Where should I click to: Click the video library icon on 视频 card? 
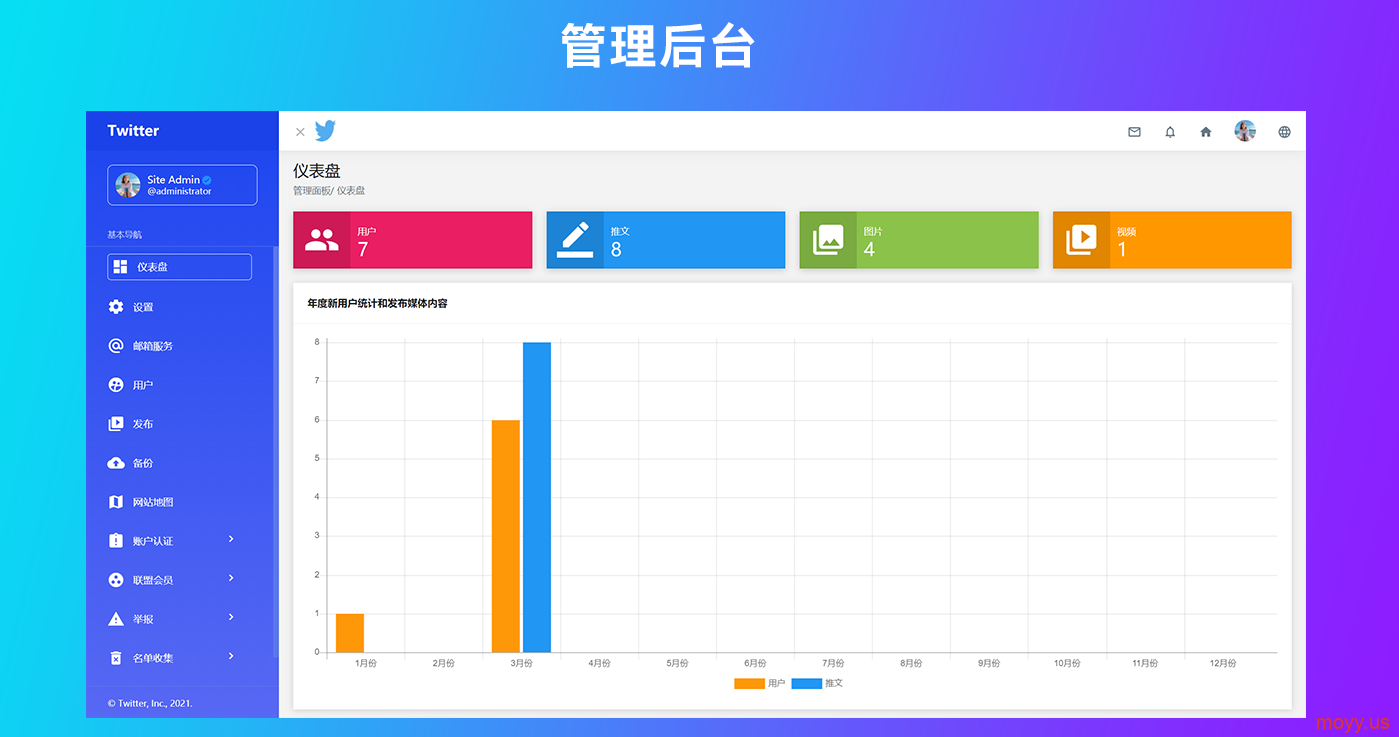1081,240
